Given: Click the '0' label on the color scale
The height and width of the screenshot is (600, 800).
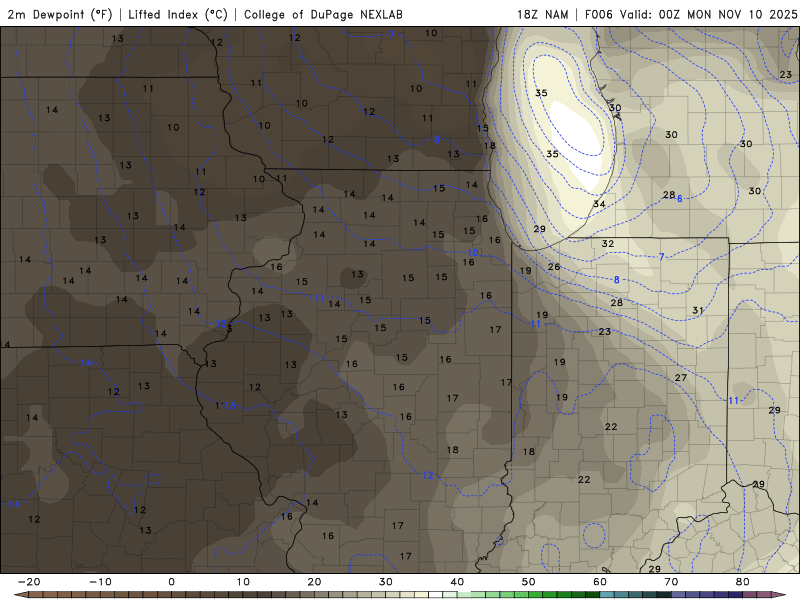Looking at the screenshot, I should tap(171, 582).
